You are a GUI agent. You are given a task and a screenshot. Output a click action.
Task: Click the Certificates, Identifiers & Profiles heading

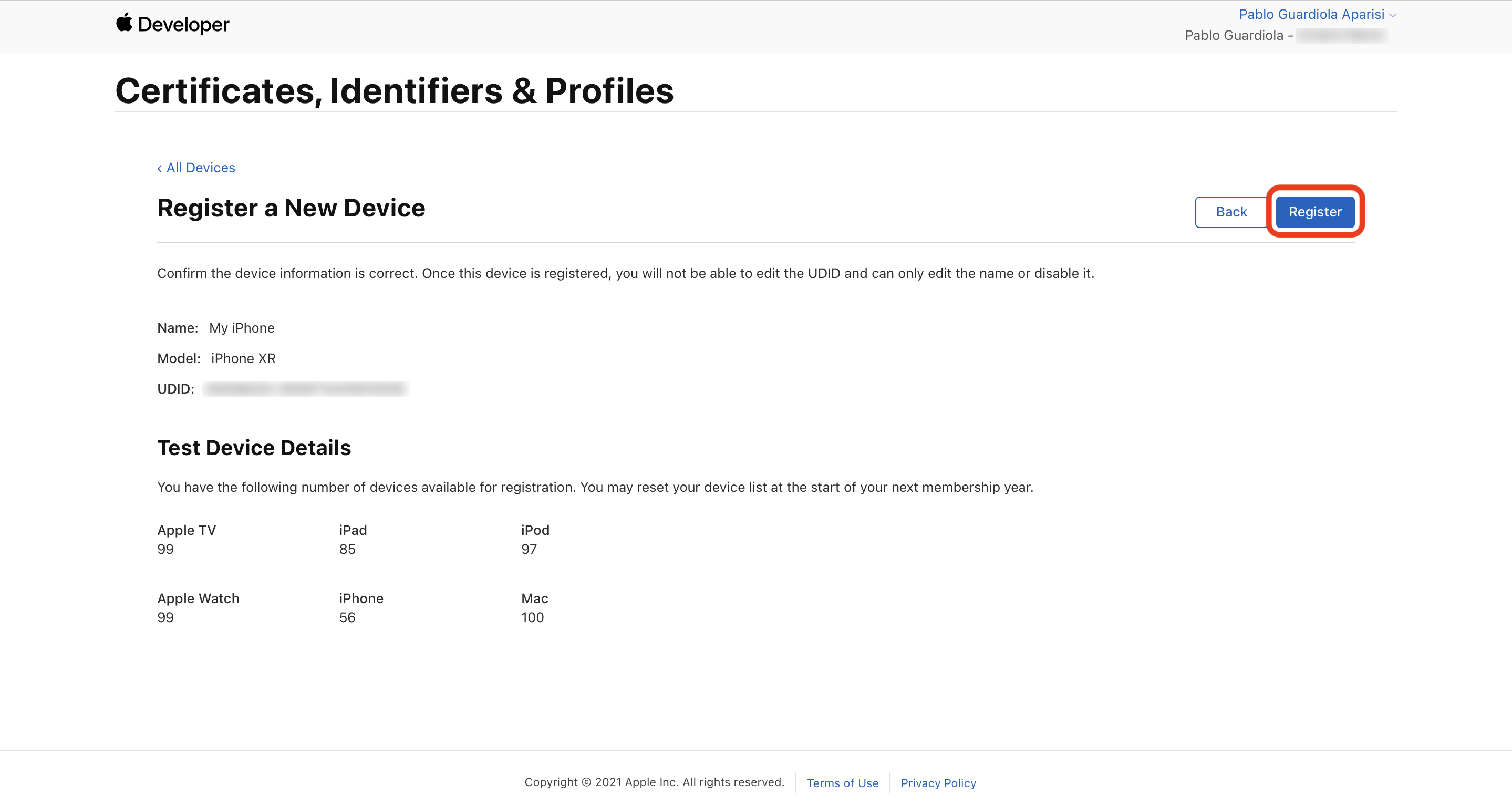tap(394, 91)
